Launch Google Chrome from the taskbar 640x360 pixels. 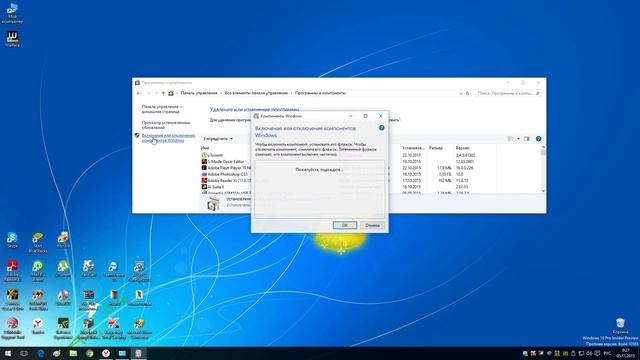[x=89, y=353]
